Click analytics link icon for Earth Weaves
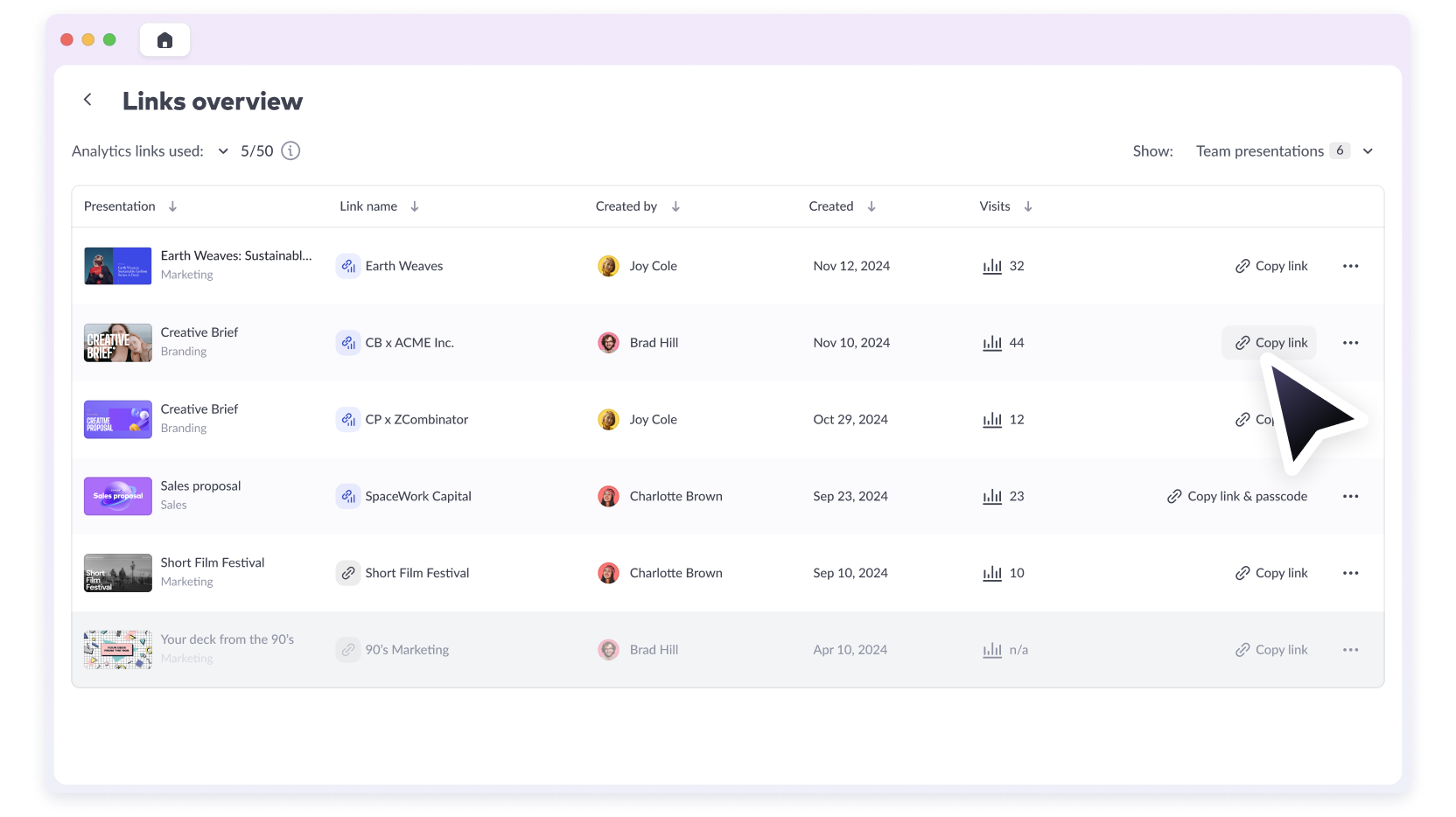The height and width of the screenshot is (817, 1456). [348, 266]
